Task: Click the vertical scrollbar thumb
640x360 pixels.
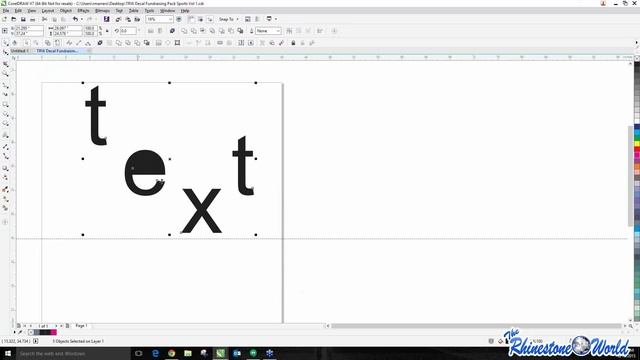Action: tap(631, 176)
